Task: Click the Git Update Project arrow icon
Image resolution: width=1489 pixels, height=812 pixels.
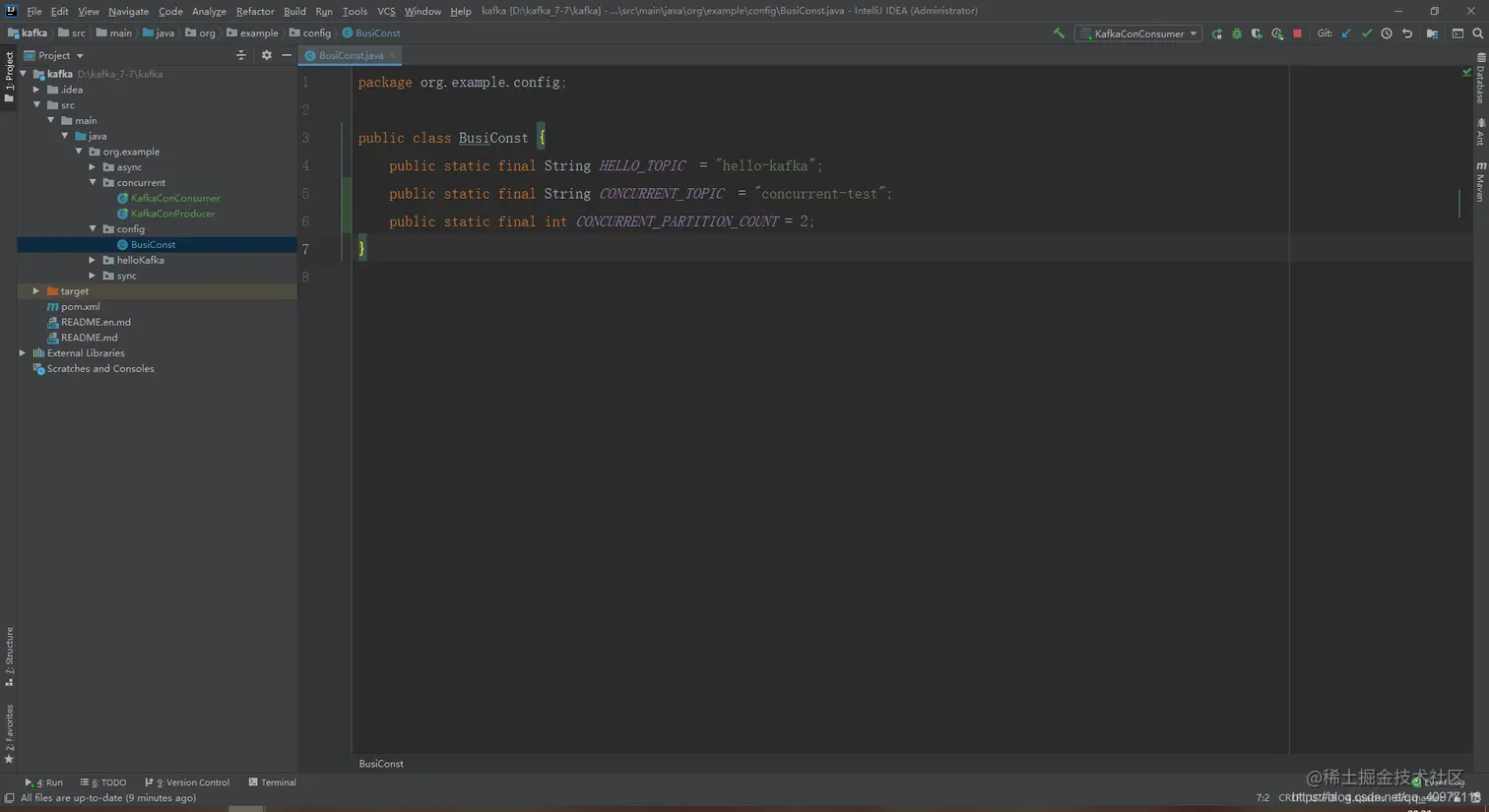Action: click(x=1346, y=33)
